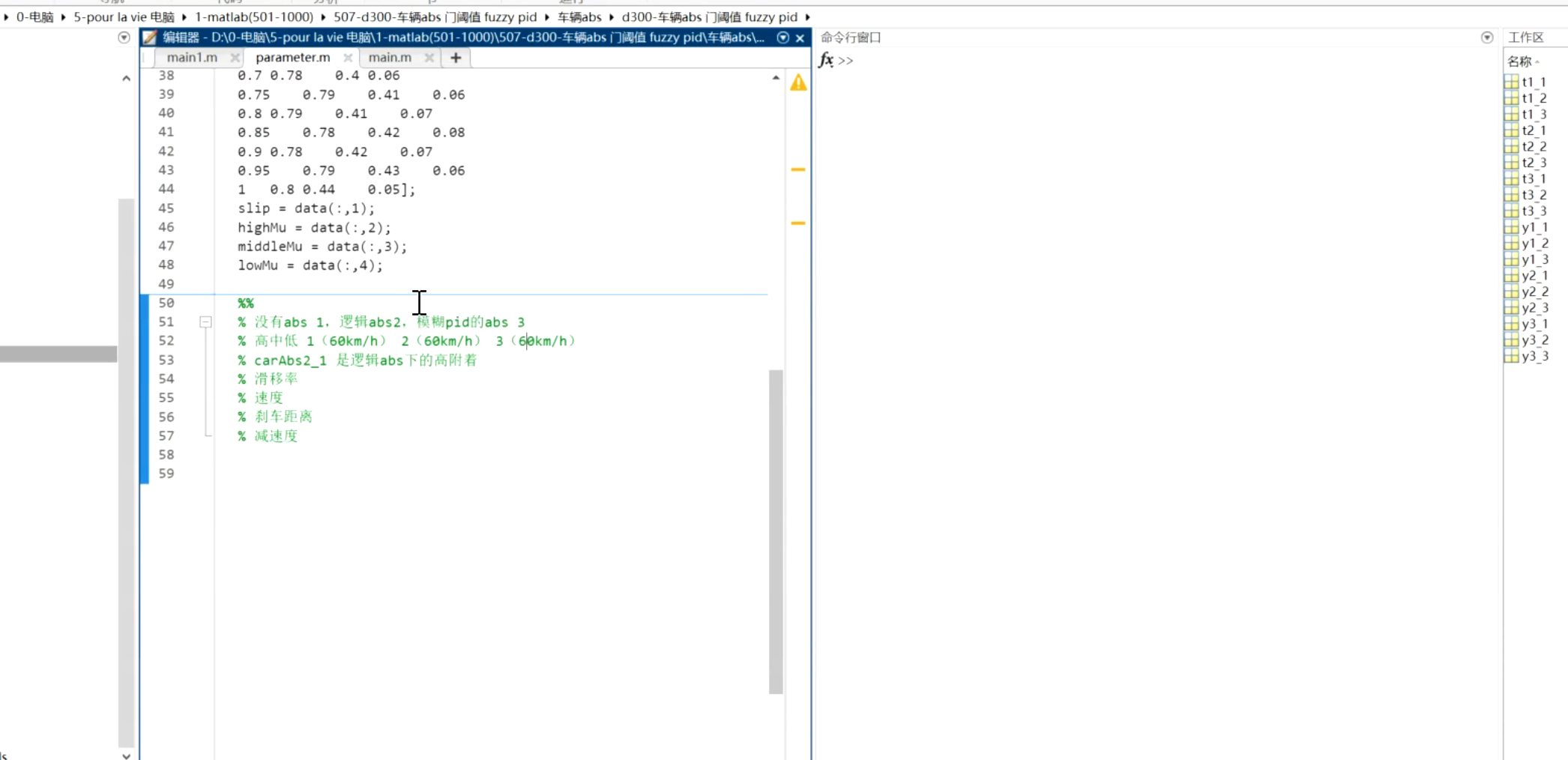Viewport: 1568px width, 760px height.
Task: Click the fx function browser icon
Action: tap(826, 60)
